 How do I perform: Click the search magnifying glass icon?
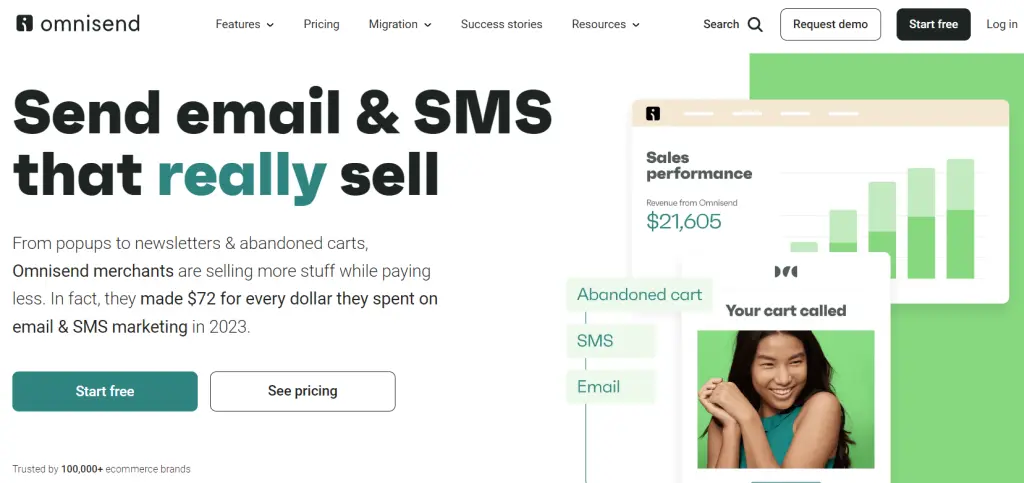pyautogui.click(x=755, y=24)
